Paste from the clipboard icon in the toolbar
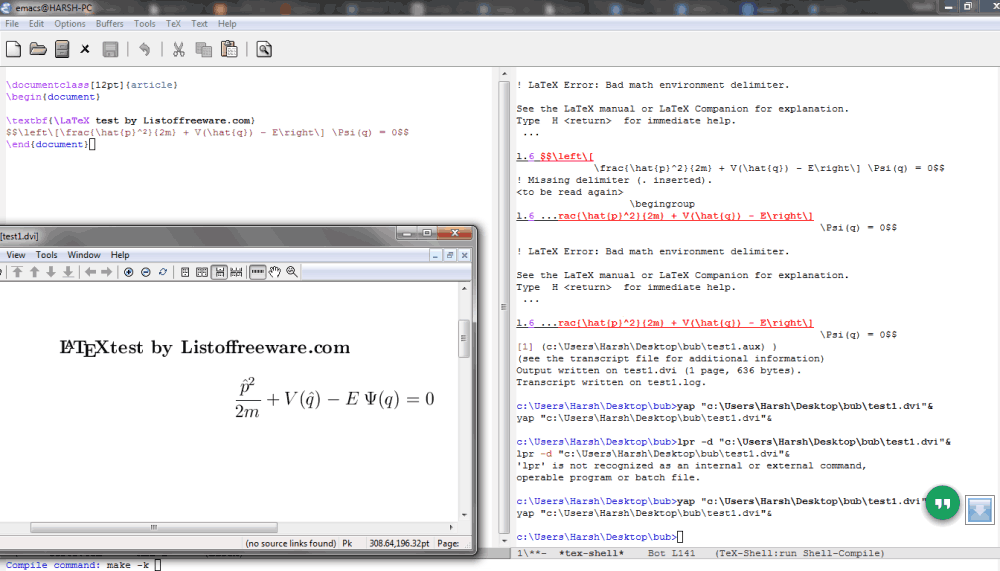The height and width of the screenshot is (571, 1000). [x=229, y=49]
